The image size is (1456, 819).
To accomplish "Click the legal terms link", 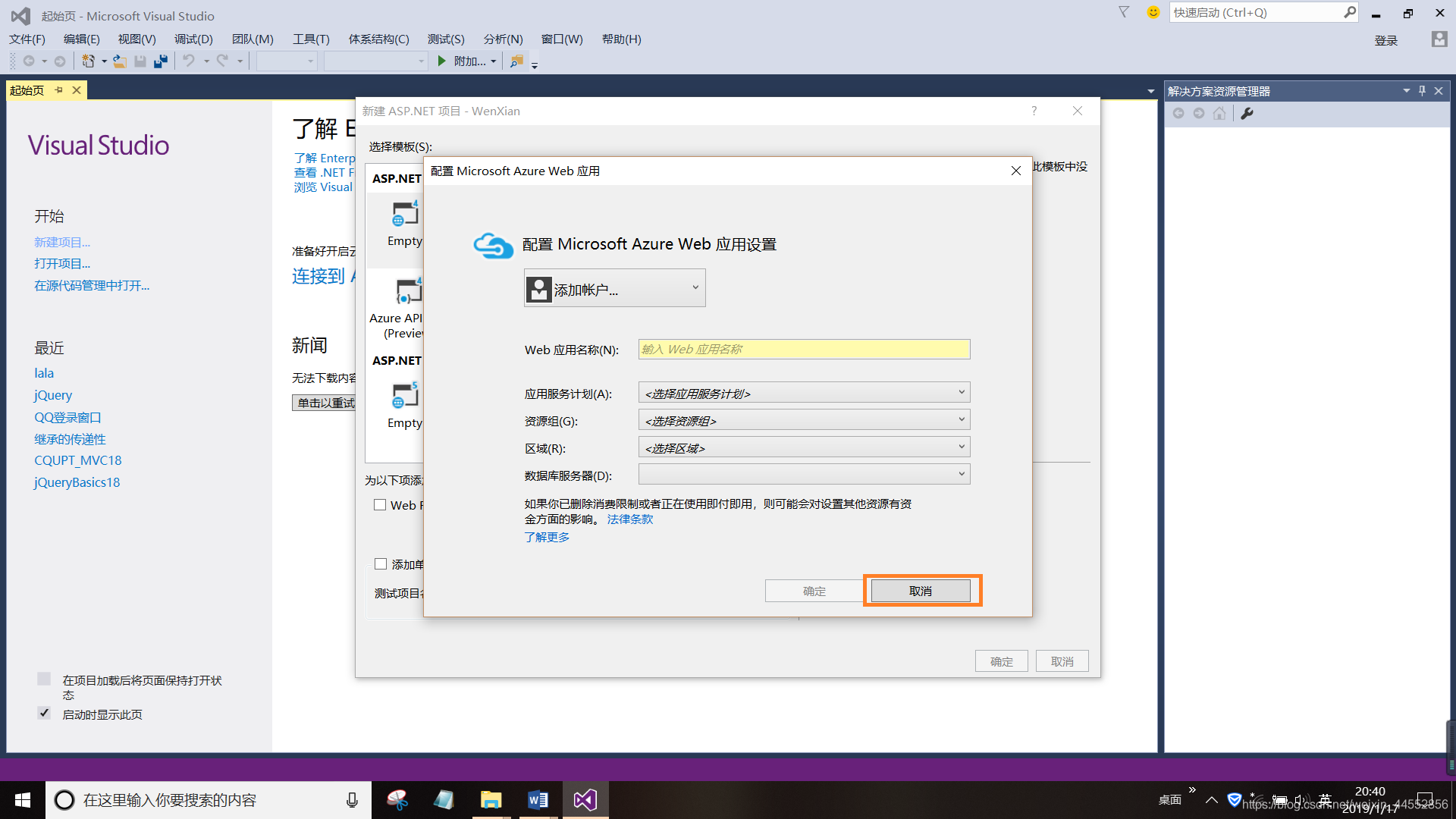I will pyautogui.click(x=630, y=519).
